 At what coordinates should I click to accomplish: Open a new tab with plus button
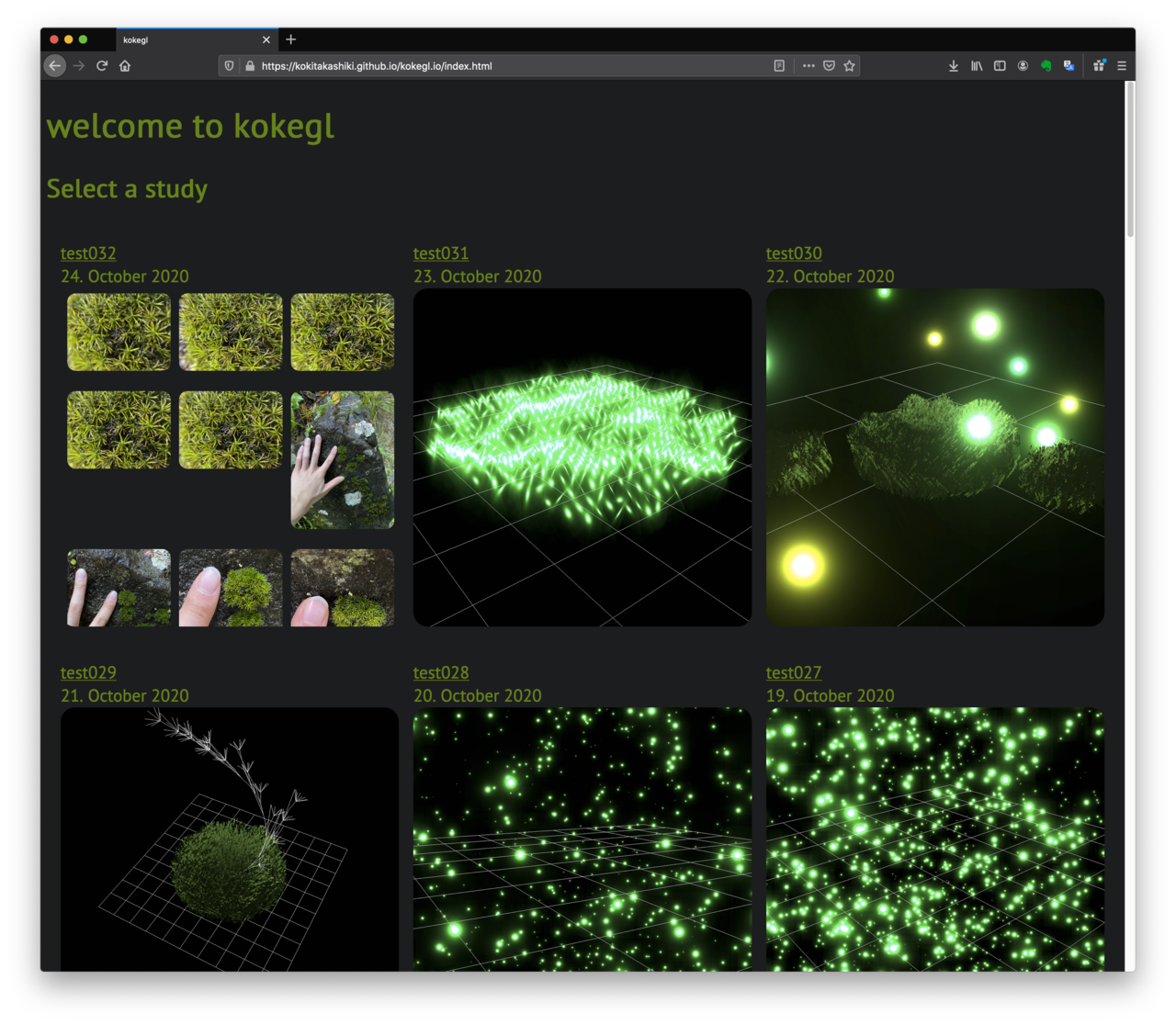[291, 39]
